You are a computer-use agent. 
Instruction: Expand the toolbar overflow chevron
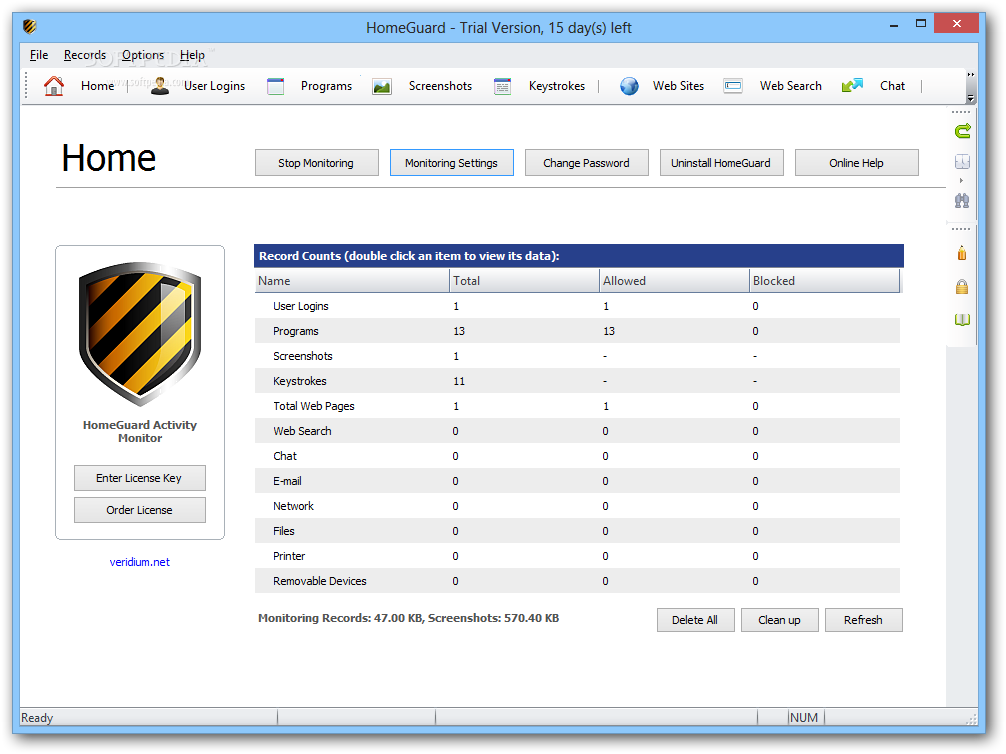[x=971, y=74]
